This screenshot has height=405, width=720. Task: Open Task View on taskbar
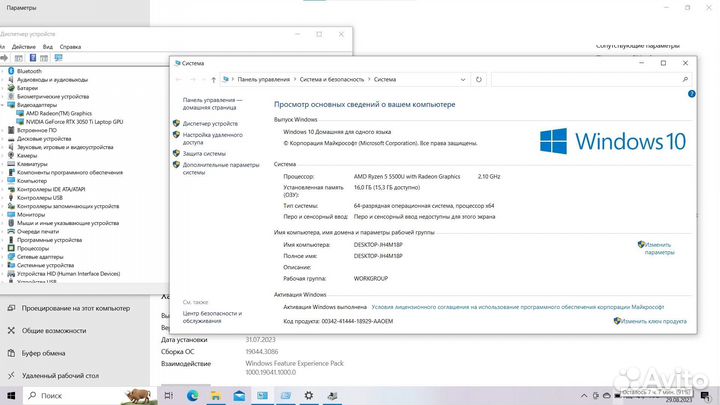point(169,395)
